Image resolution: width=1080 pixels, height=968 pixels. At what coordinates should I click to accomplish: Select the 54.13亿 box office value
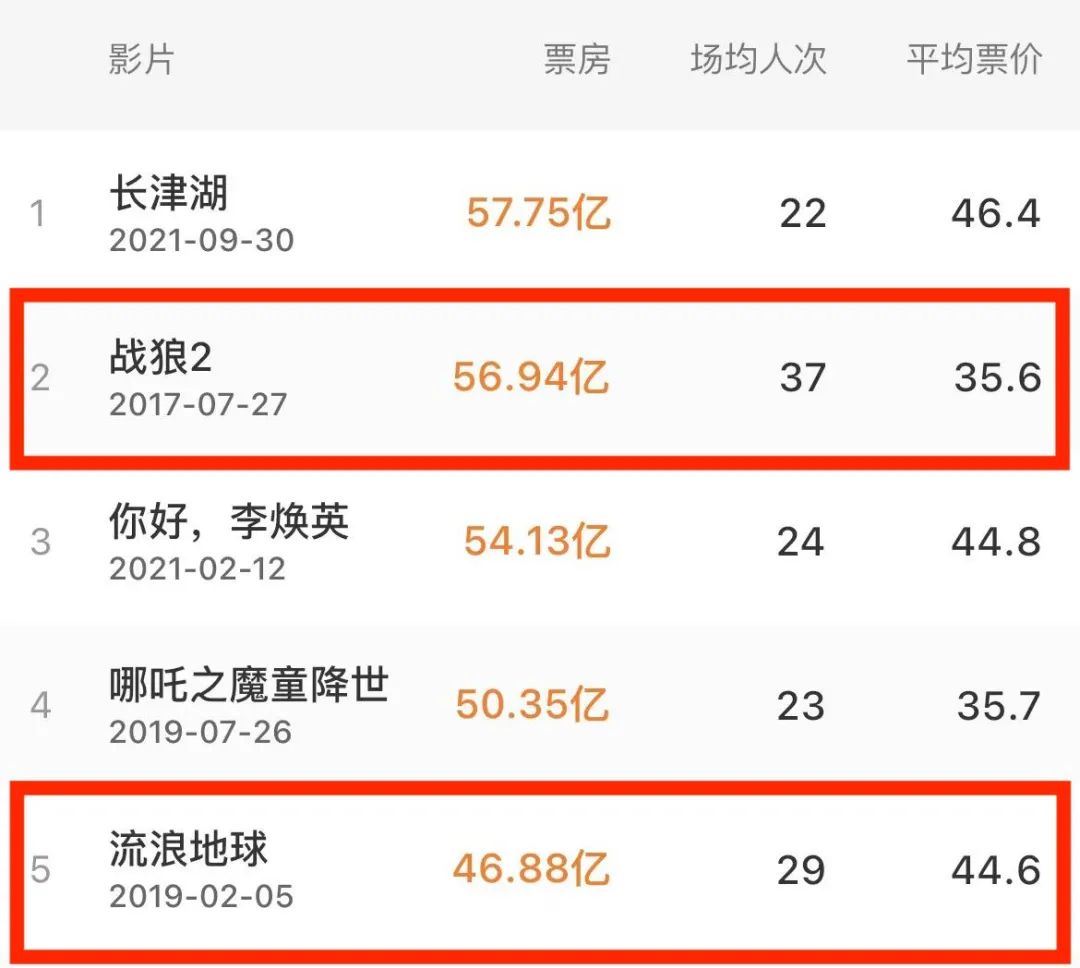click(537, 541)
